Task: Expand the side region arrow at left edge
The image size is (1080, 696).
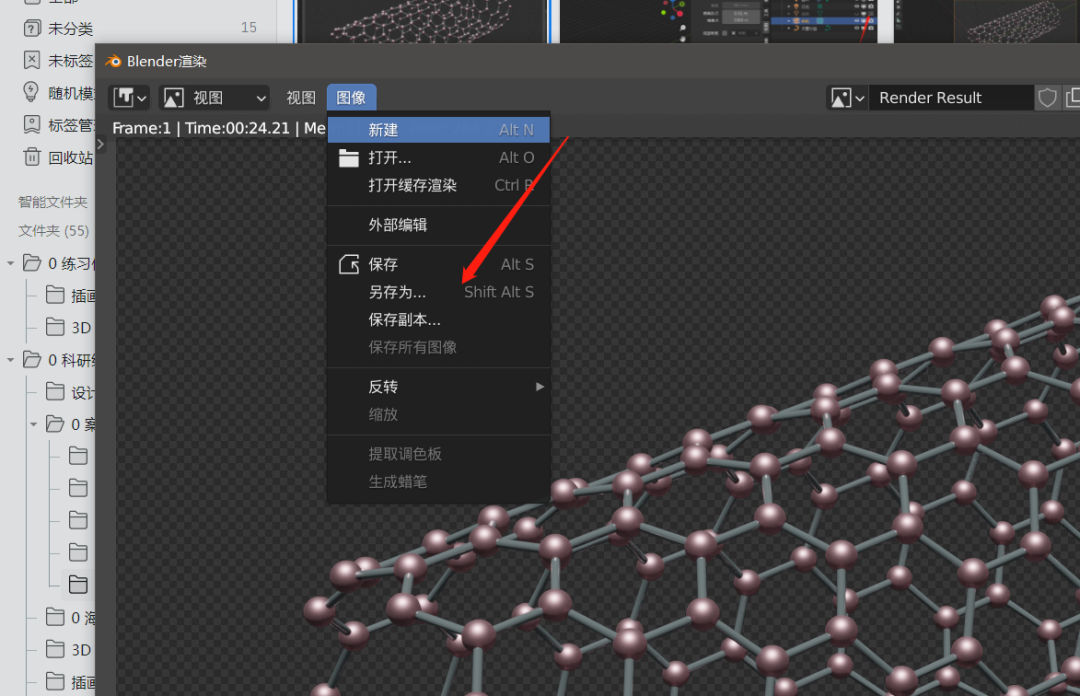Action: pos(101,144)
